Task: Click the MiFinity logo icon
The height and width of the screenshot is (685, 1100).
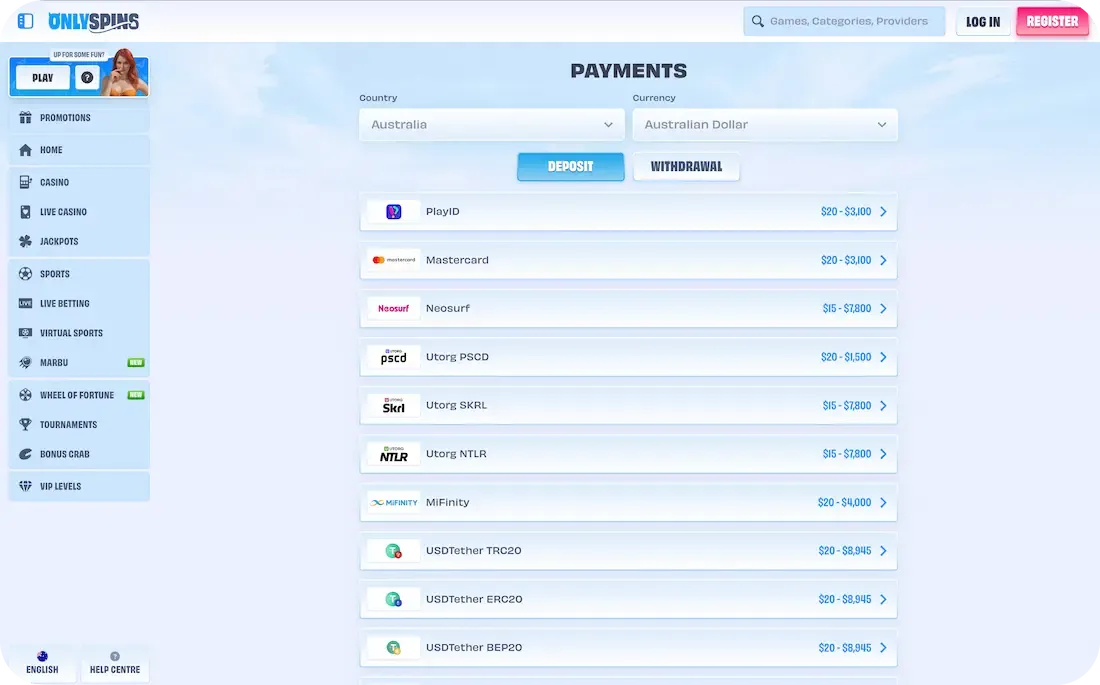Action: click(x=394, y=502)
